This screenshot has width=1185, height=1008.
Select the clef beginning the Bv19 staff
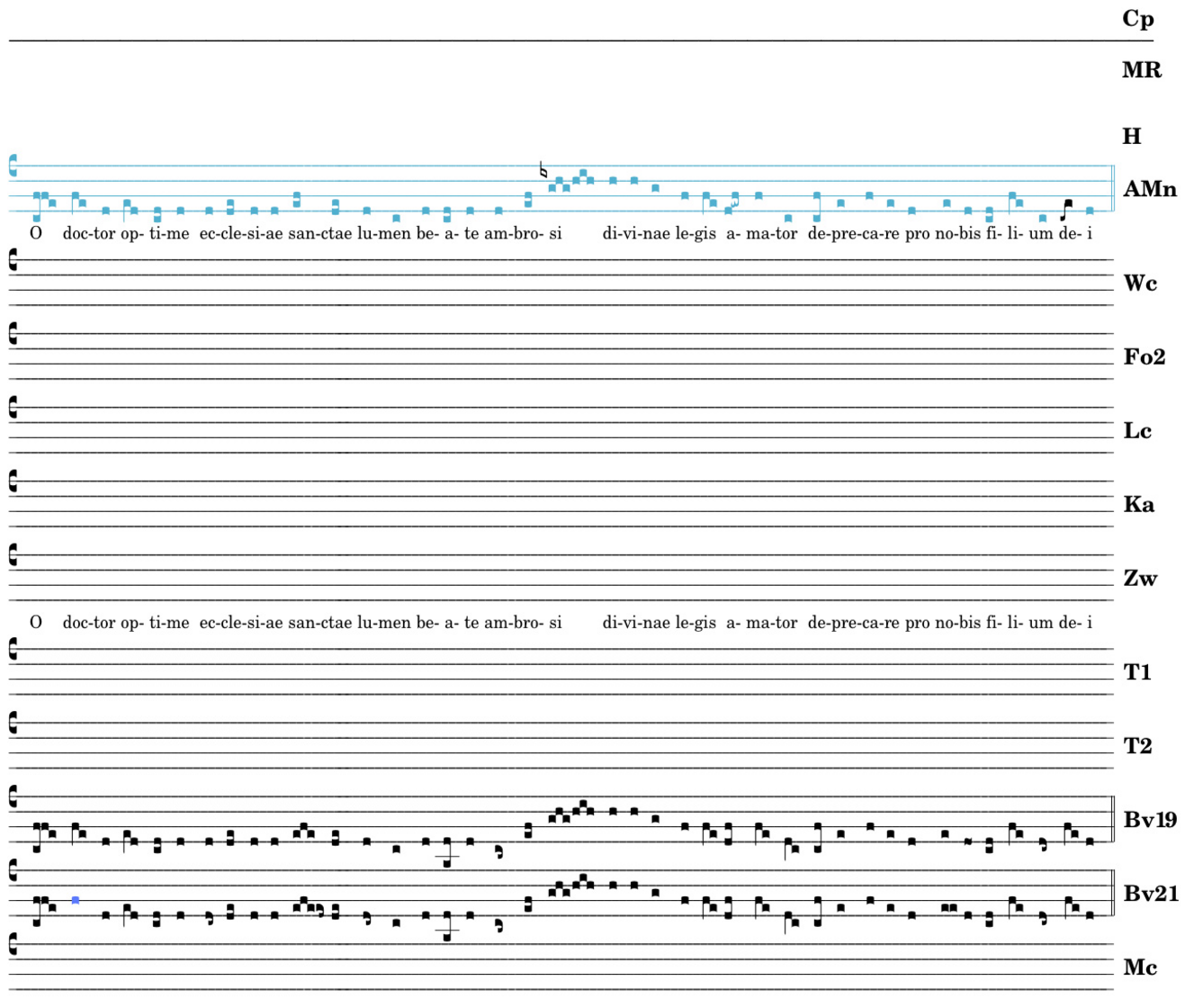[13, 796]
